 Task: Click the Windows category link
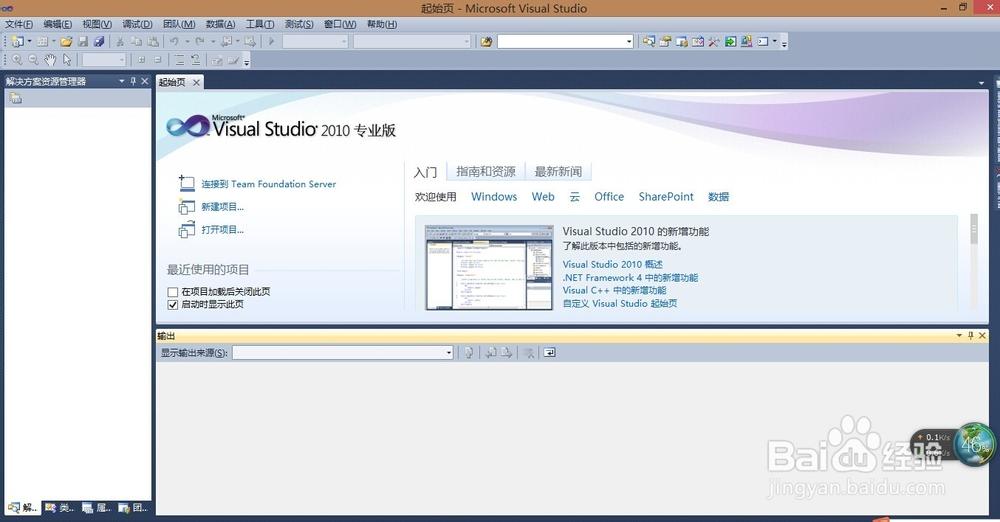(494, 197)
